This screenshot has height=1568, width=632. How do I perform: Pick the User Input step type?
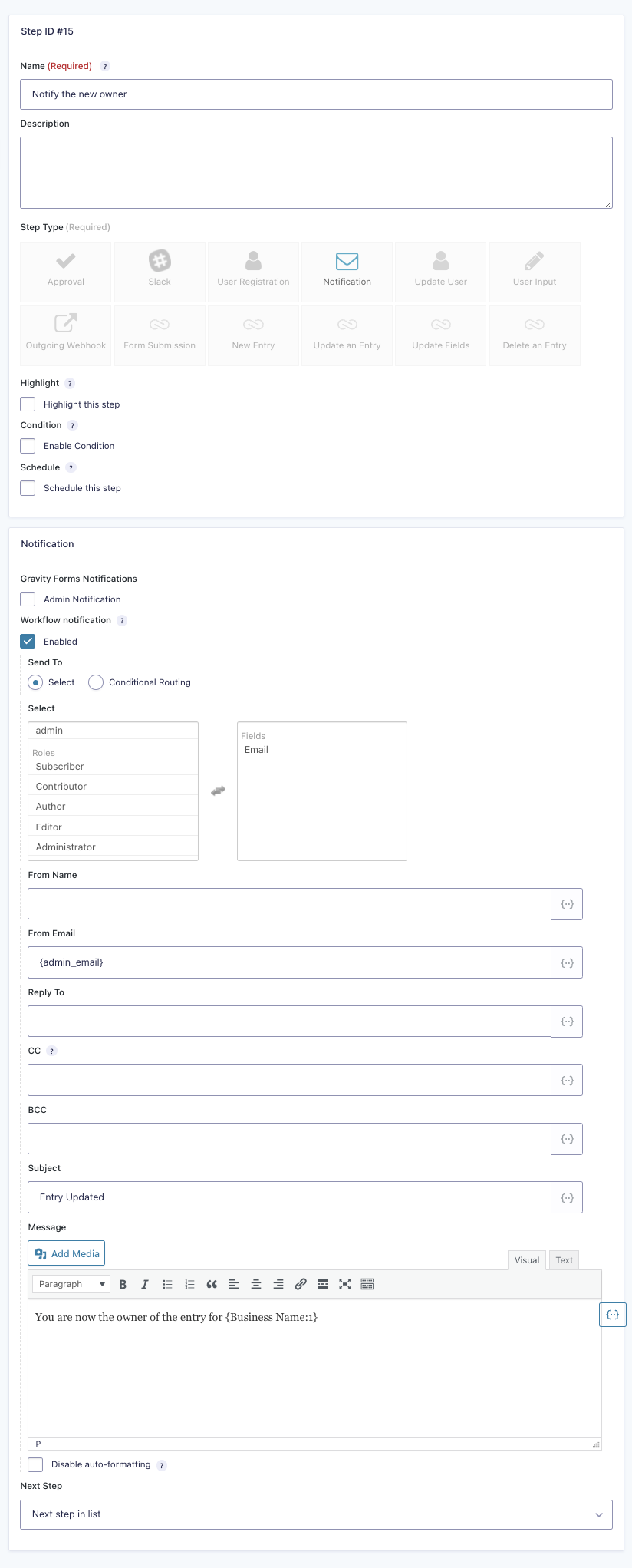click(535, 271)
